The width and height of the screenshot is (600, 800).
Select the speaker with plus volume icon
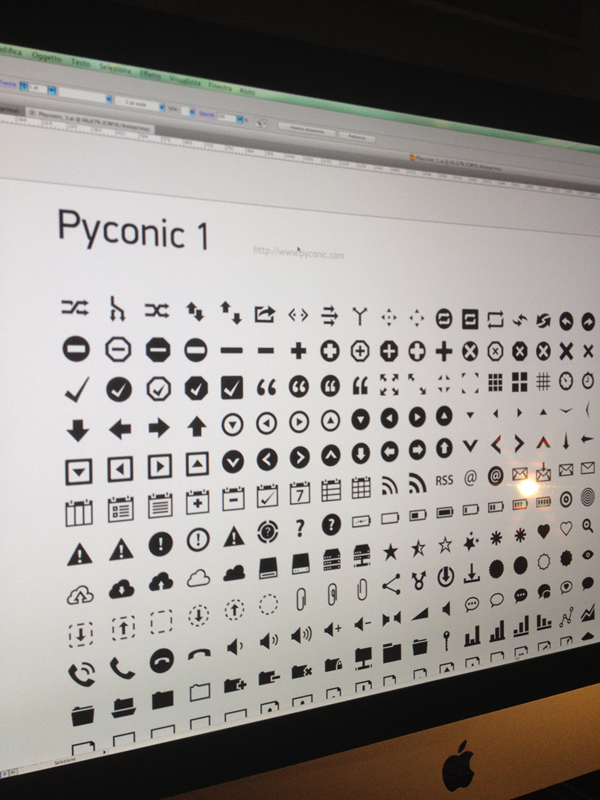pyautogui.click(x=333, y=630)
